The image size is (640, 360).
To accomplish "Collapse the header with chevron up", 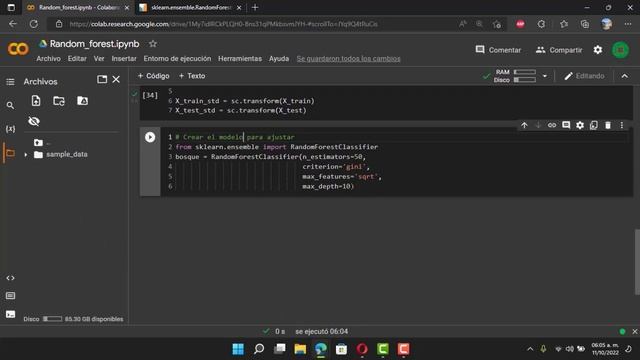I will coord(624,76).
